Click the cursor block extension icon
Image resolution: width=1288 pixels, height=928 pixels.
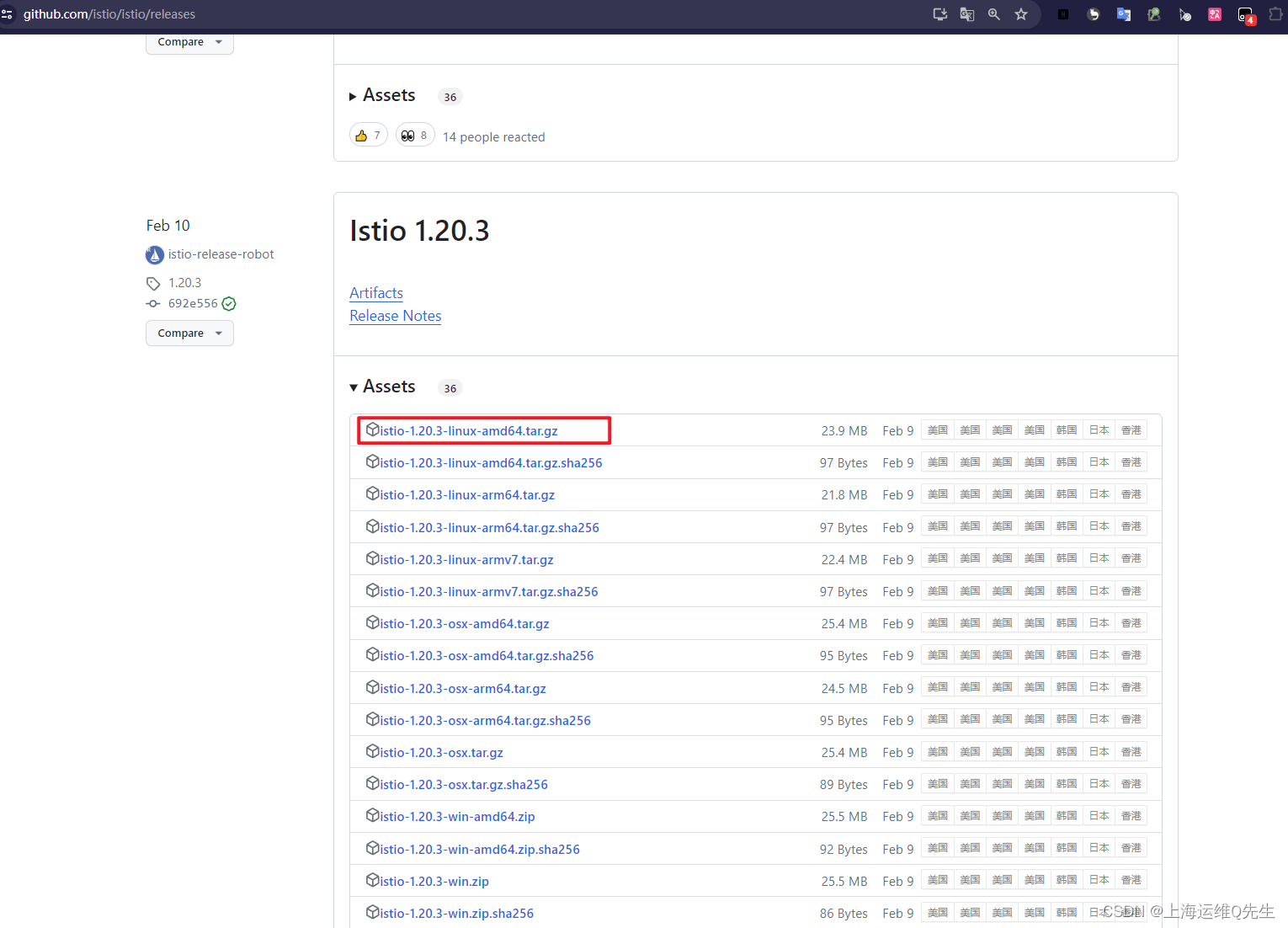(x=1184, y=14)
